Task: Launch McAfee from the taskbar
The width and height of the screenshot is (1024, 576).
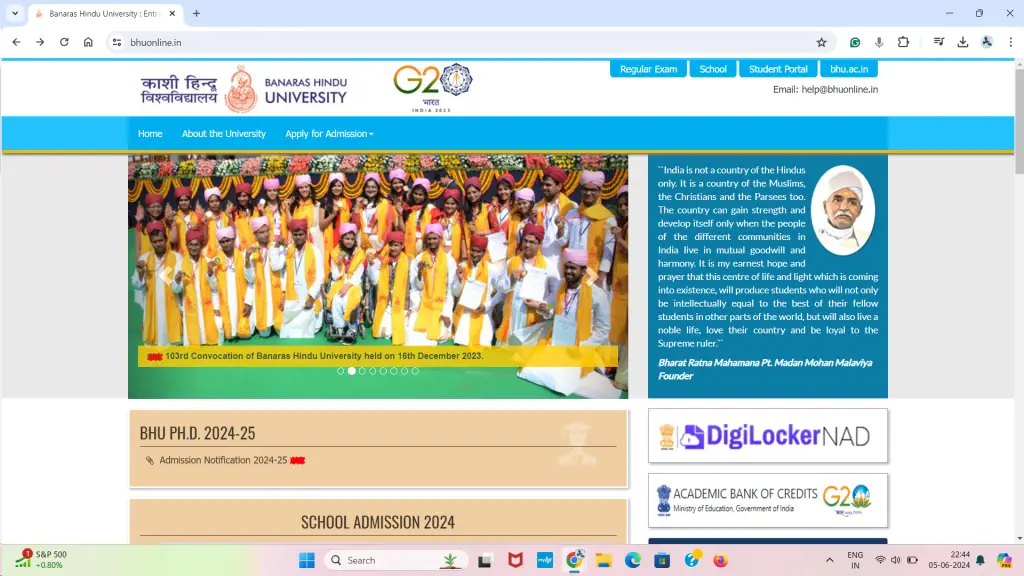Action: (515, 560)
